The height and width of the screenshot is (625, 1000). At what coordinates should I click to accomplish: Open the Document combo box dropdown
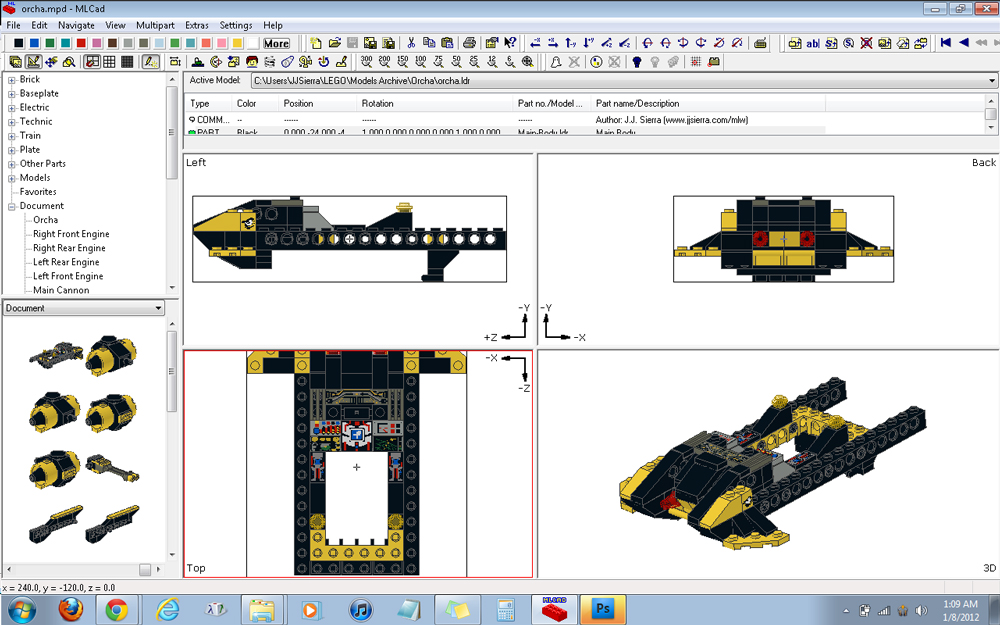point(158,308)
